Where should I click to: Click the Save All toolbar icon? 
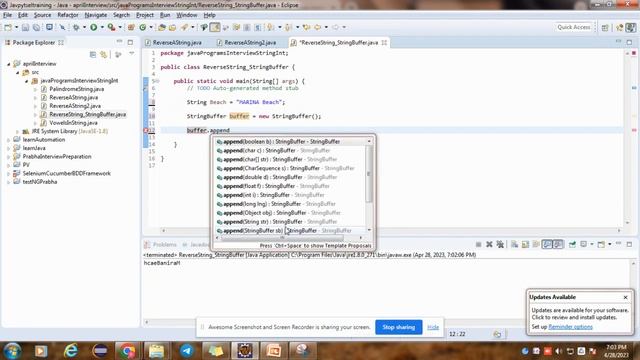tap(36, 27)
